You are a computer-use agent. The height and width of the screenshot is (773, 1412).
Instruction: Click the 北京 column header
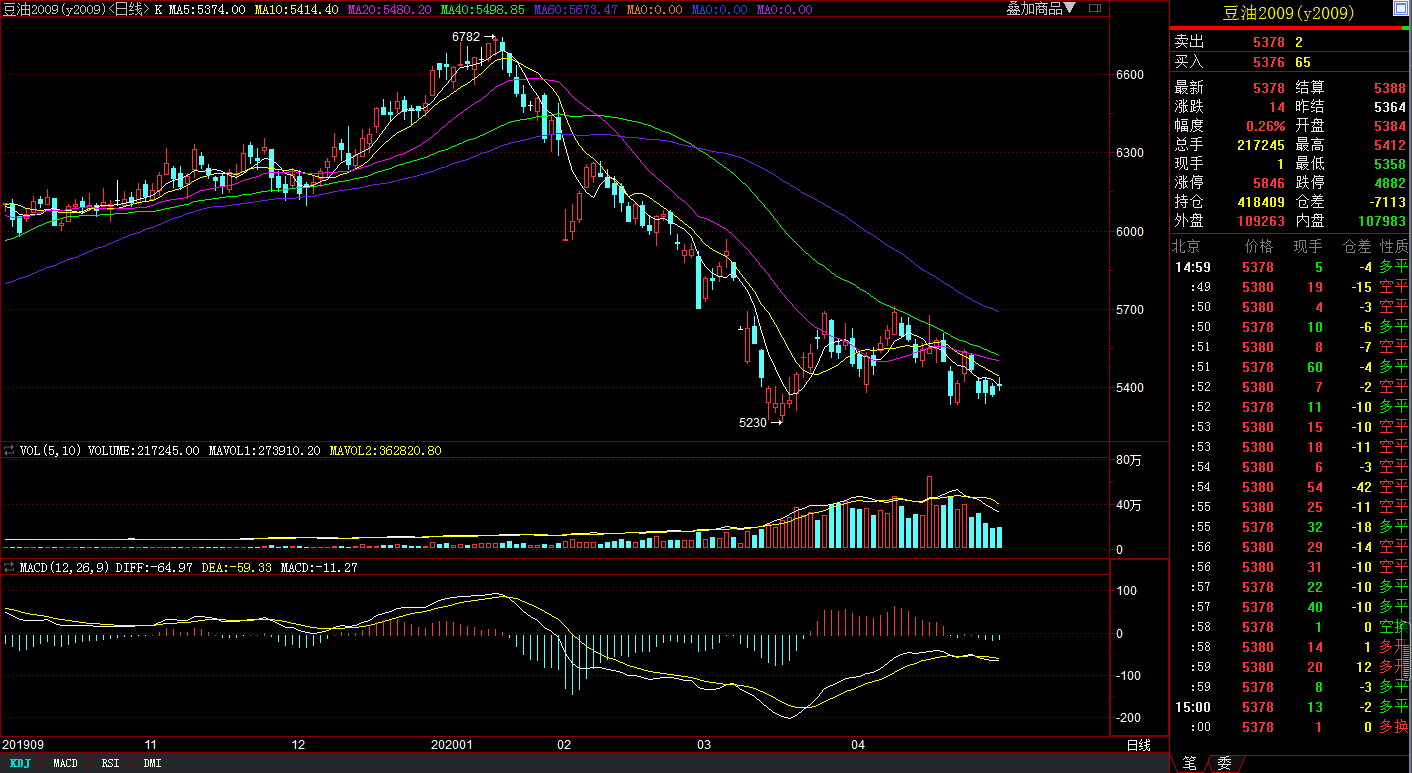[1187, 246]
